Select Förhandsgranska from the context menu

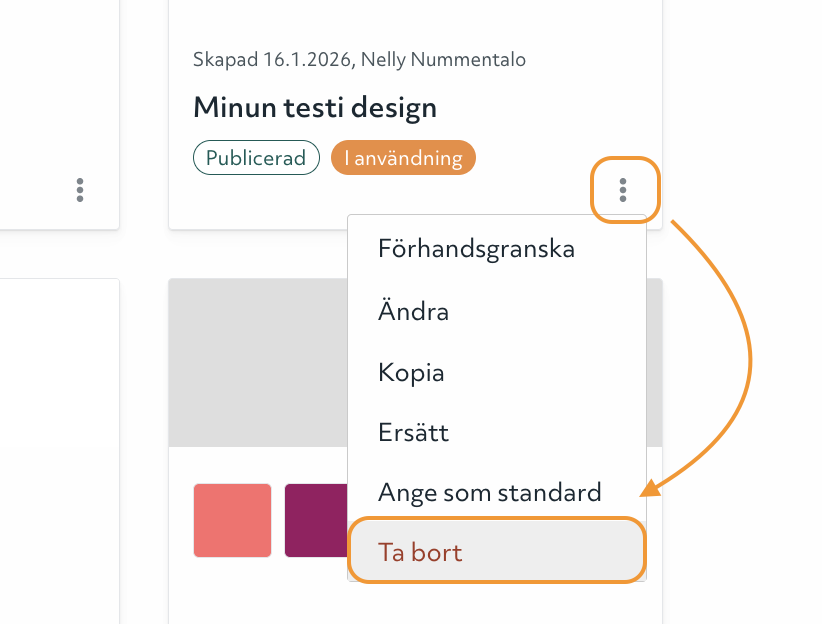point(476,249)
